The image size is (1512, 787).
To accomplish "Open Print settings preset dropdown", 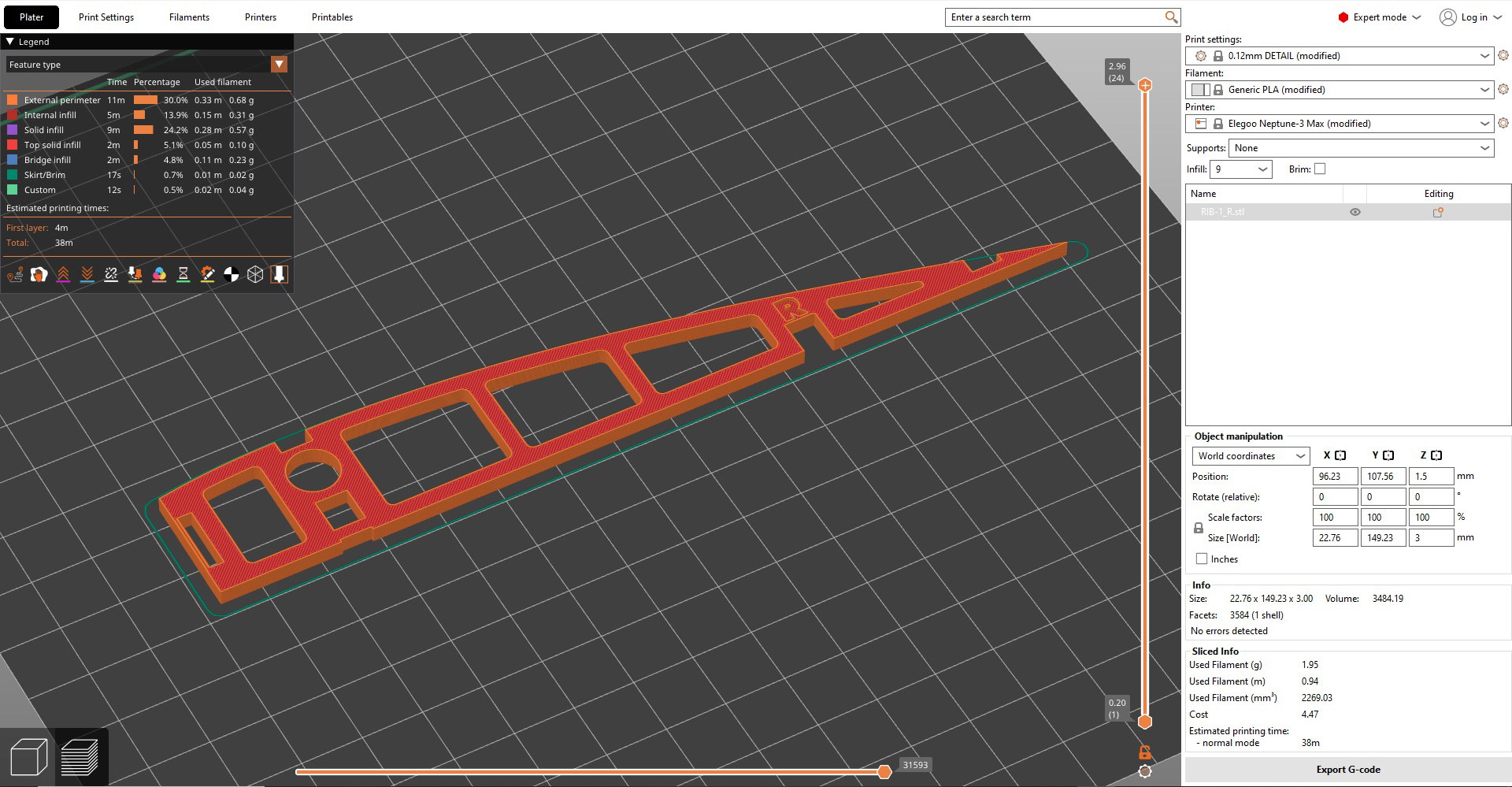I will click(1339, 56).
